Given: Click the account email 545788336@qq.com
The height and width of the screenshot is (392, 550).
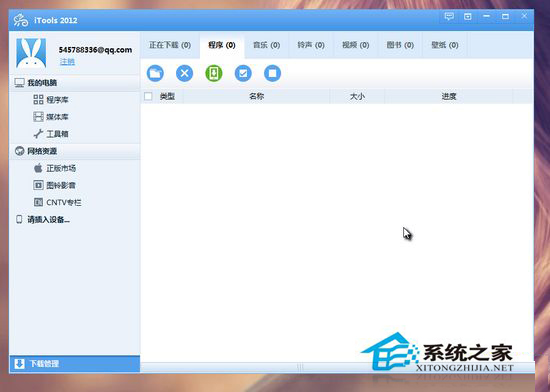Looking at the screenshot, I should [95, 50].
